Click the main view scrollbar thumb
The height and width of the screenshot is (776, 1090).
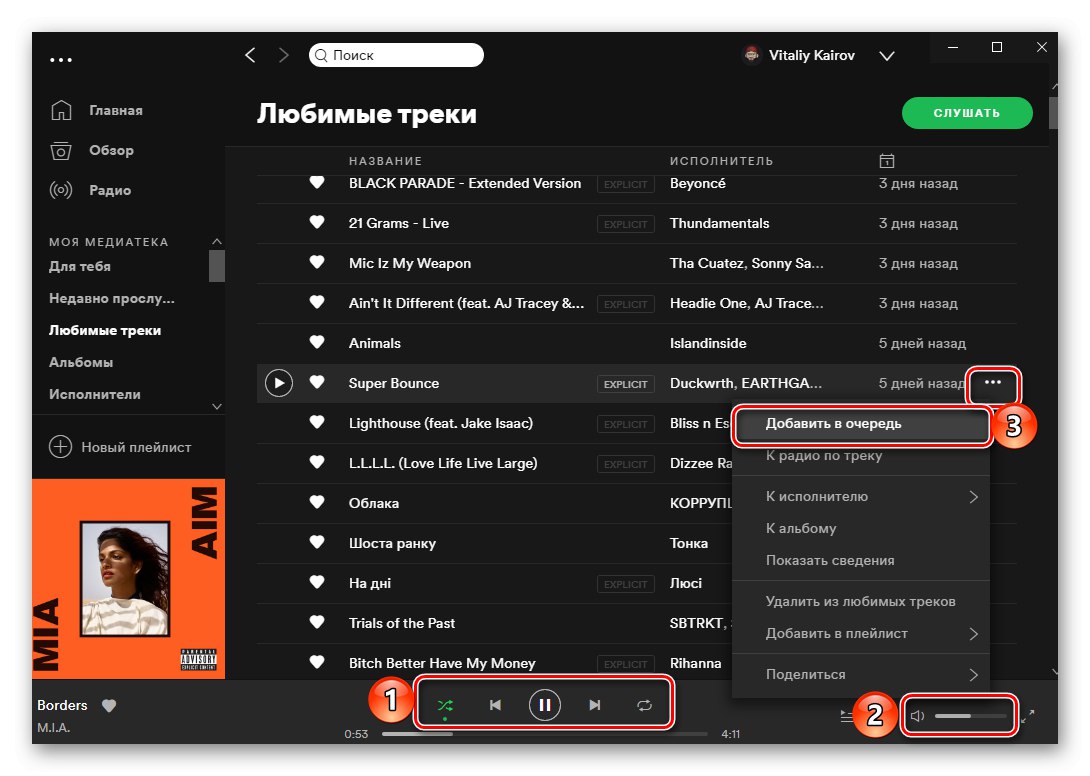tap(1052, 113)
